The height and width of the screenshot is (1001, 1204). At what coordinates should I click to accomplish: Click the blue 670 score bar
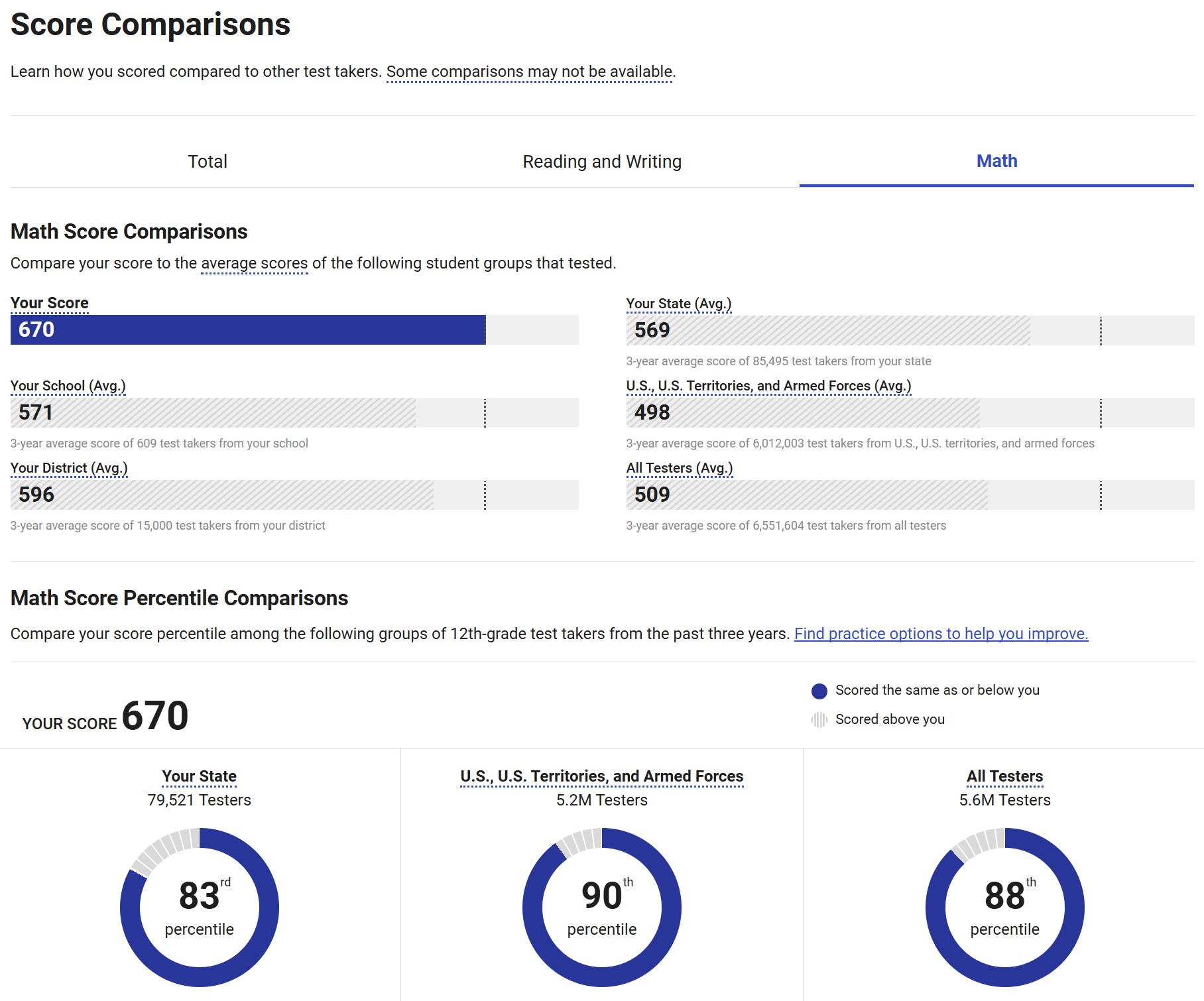pos(248,330)
